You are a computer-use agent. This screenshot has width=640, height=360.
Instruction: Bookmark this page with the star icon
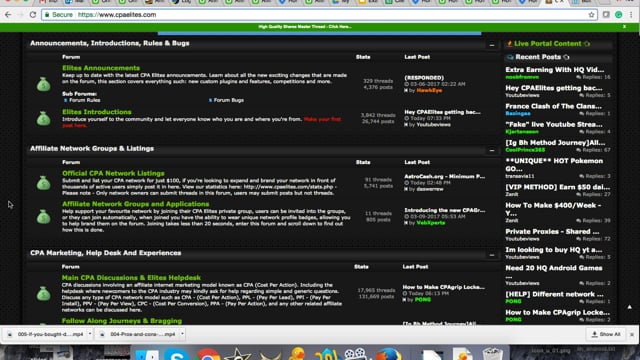pyautogui.click(x=591, y=15)
